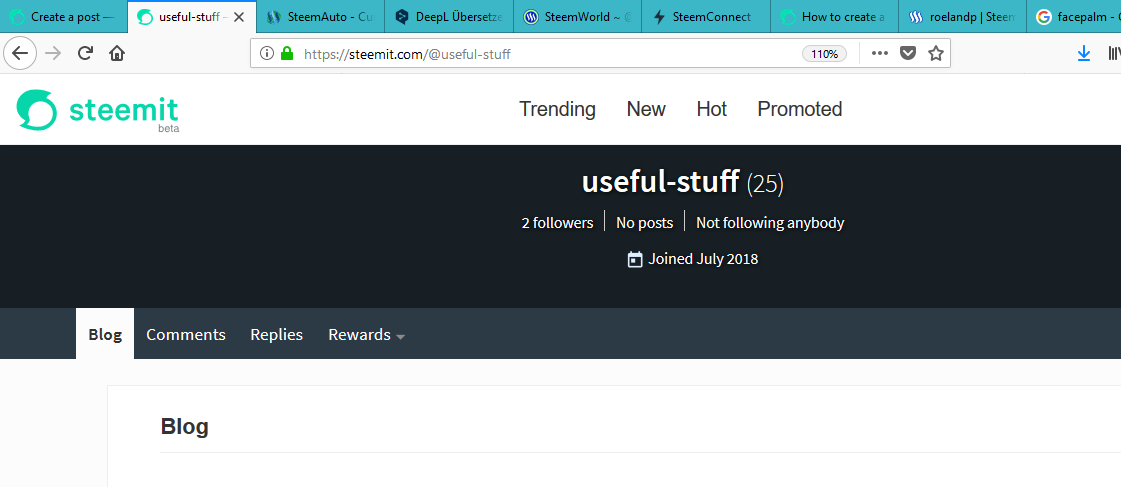Open the browser home page icon
Image resolution: width=1121 pixels, height=487 pixels.
pos(117,53)
